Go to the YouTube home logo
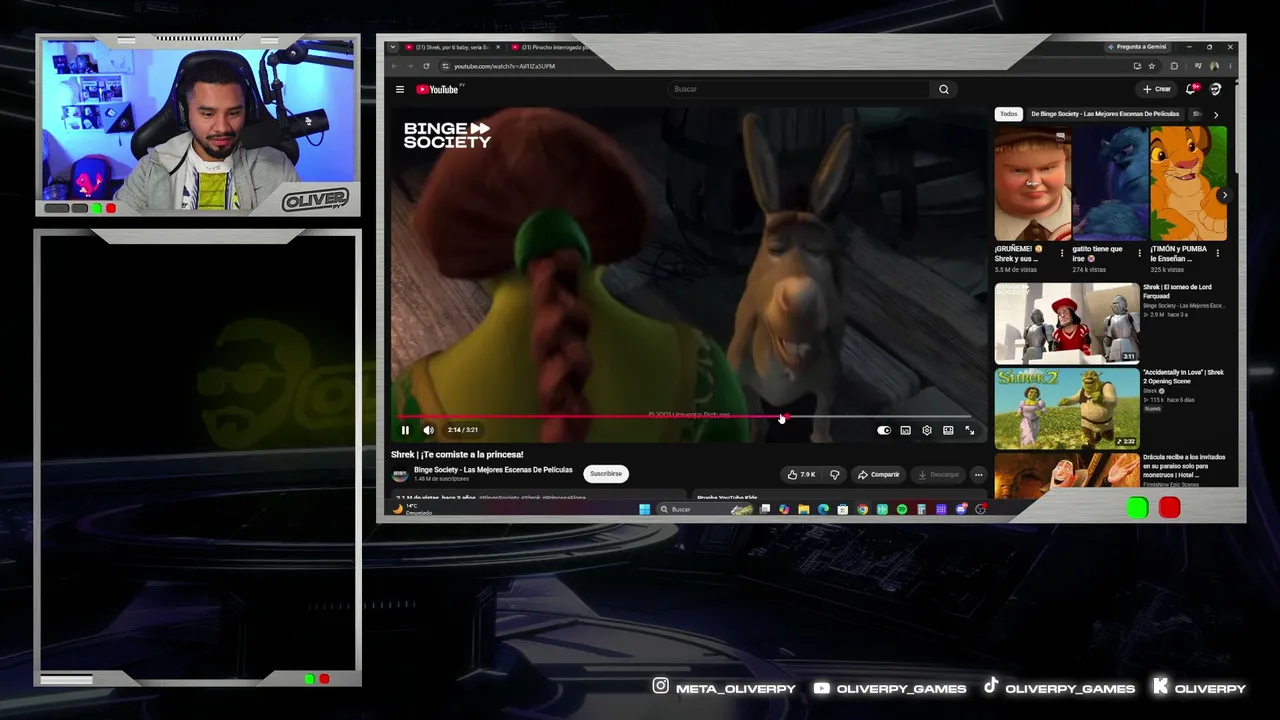This screenshot has width=1280, height=720. click(437, 89)
